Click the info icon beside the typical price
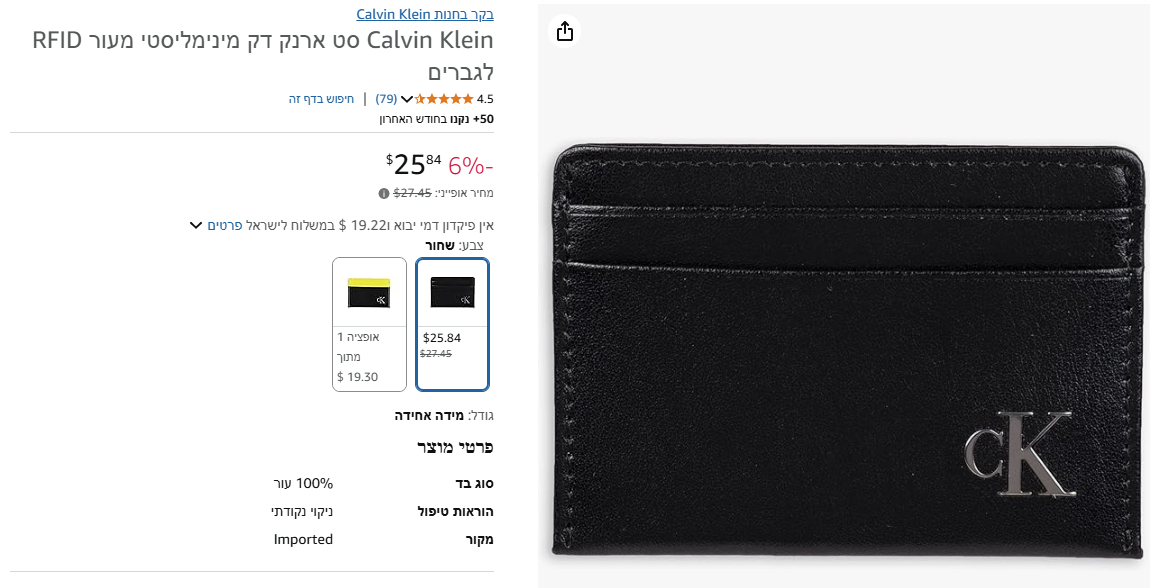This screenshot has height=588, width=1153. click(x=383, y=193)
